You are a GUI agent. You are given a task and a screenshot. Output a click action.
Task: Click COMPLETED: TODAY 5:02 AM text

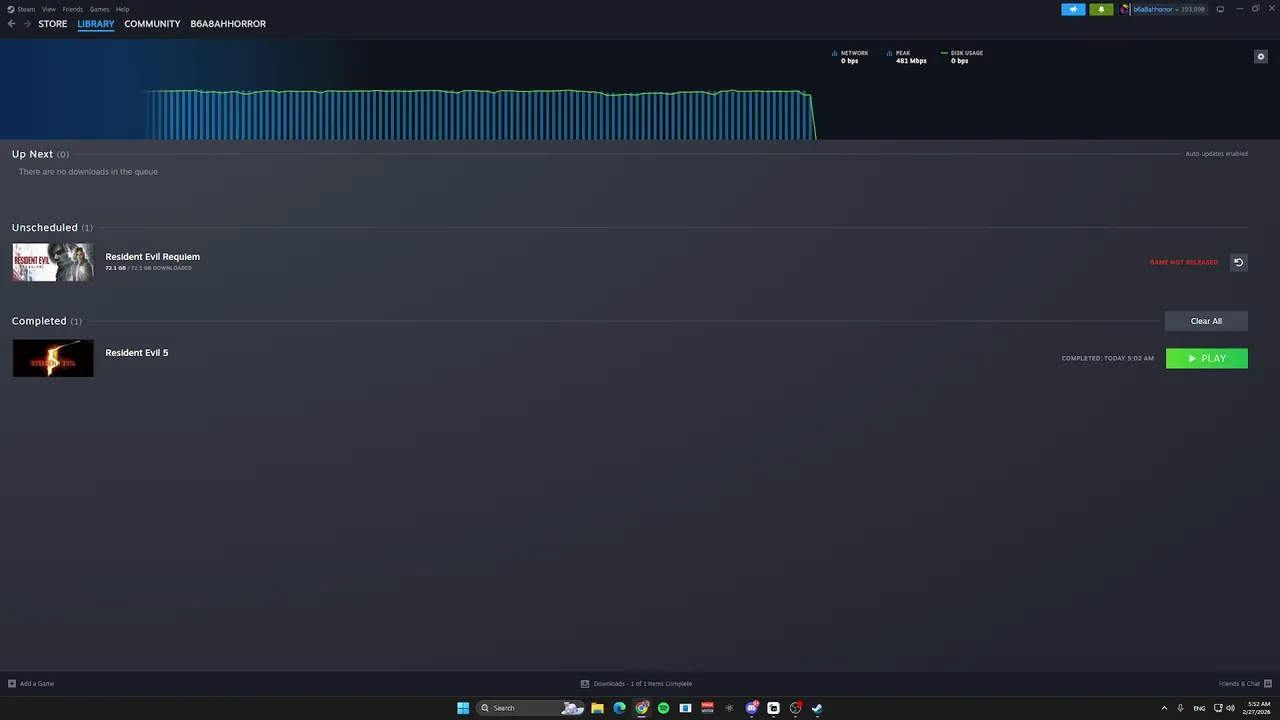click(x=1108, y=358)
